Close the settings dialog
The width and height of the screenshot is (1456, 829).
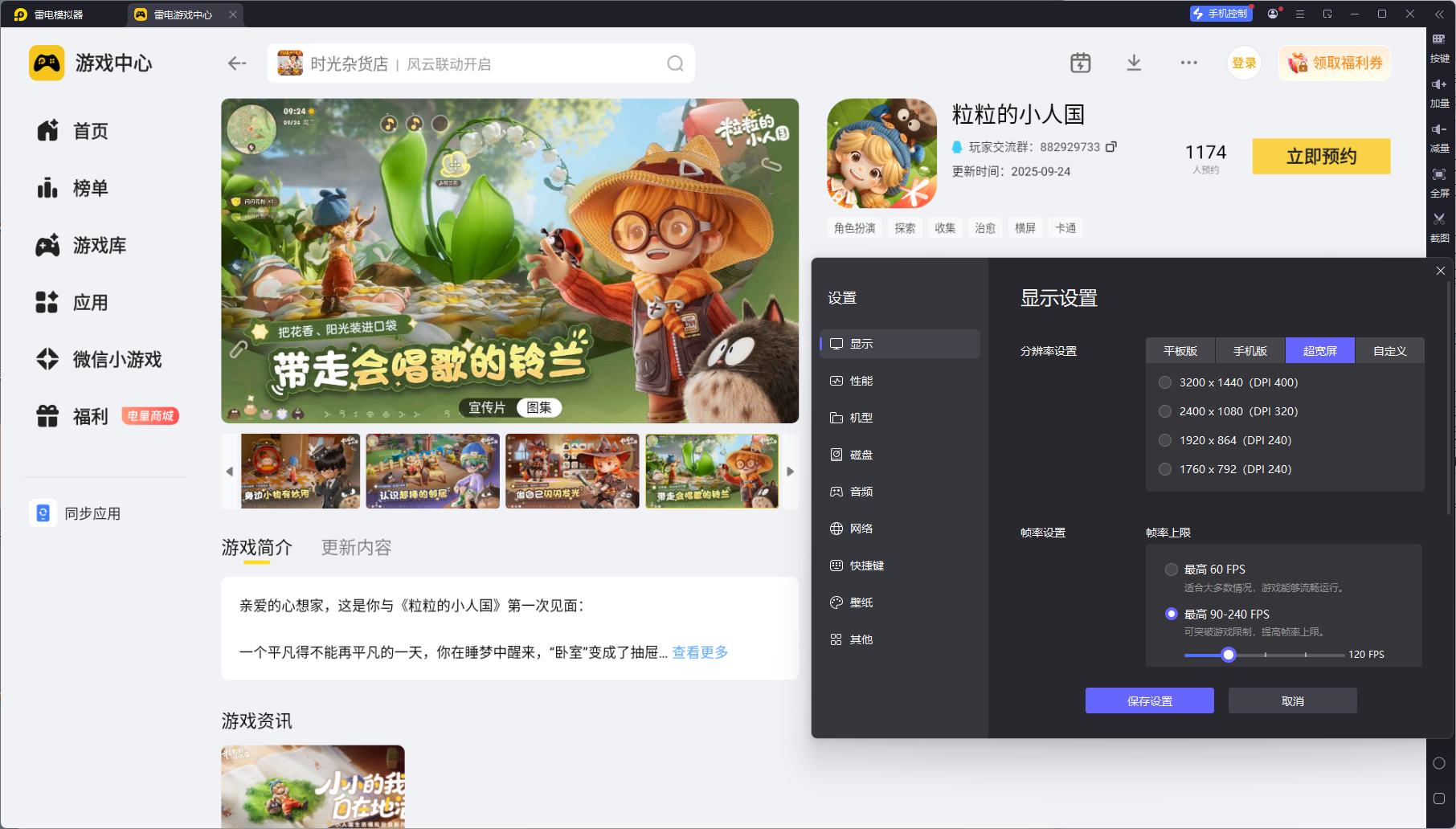pyautogui.click(x=1441, y=271)
